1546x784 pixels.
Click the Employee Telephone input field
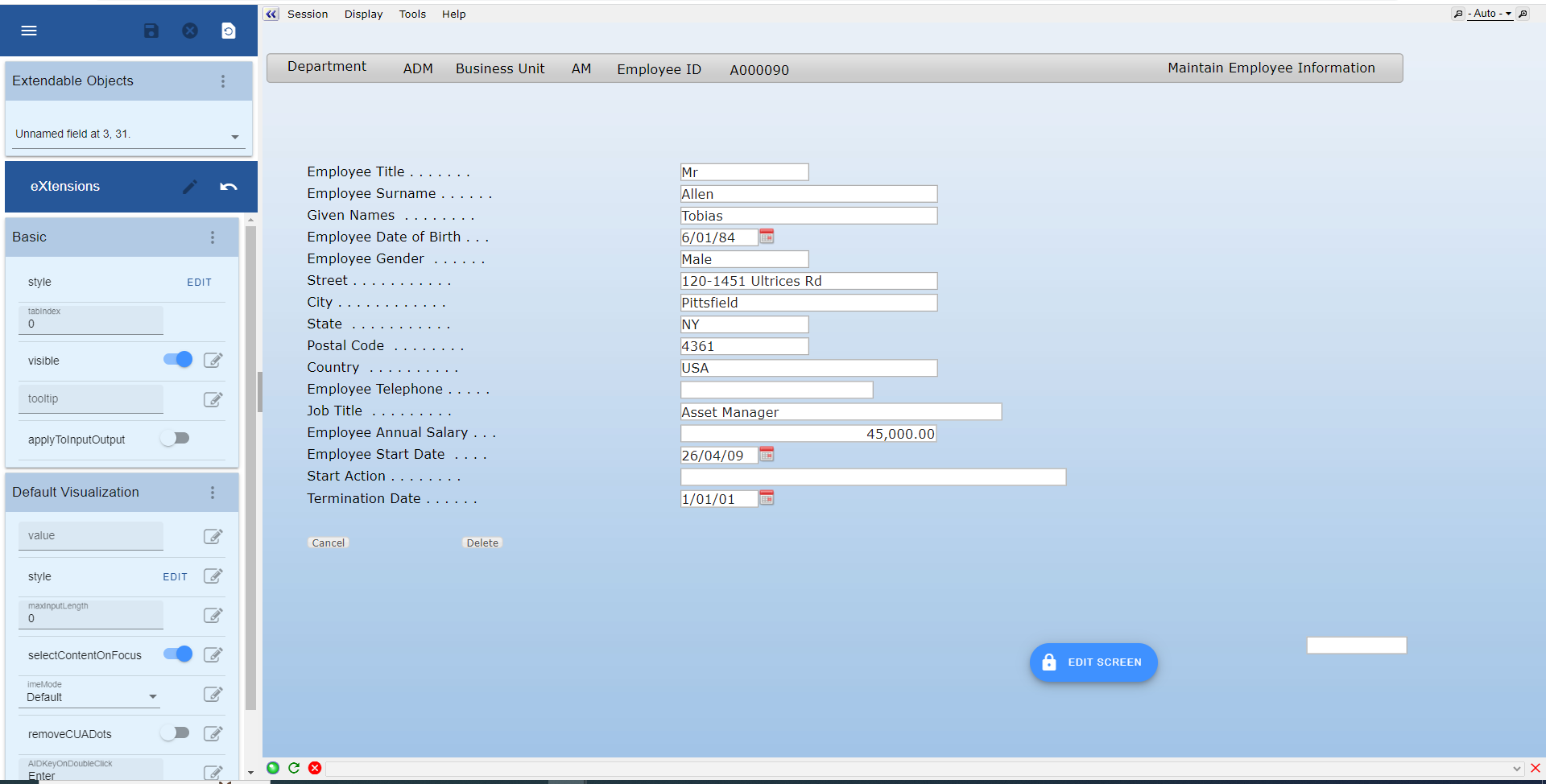coord(776,390)
